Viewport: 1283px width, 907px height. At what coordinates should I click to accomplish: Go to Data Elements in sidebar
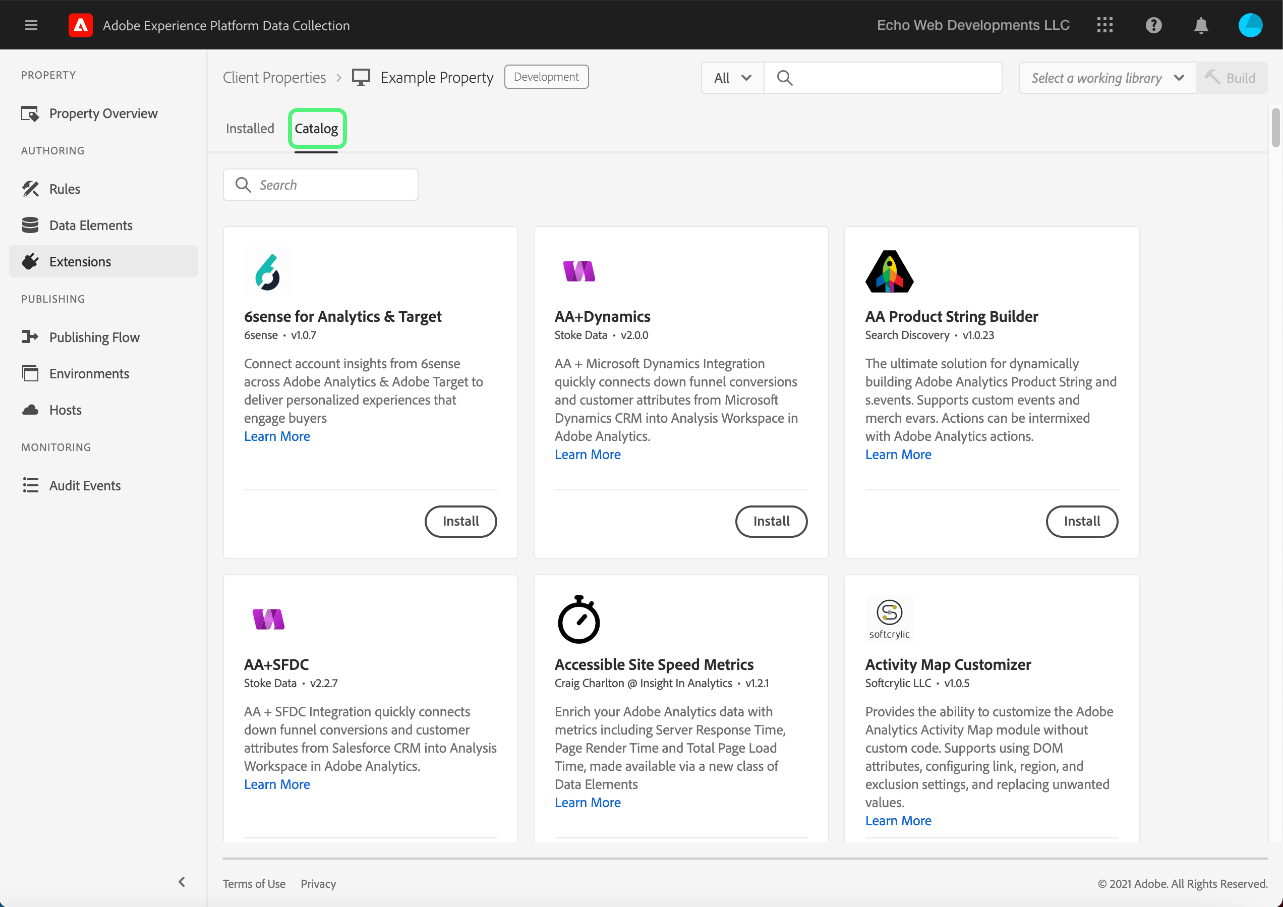[90, 225]
